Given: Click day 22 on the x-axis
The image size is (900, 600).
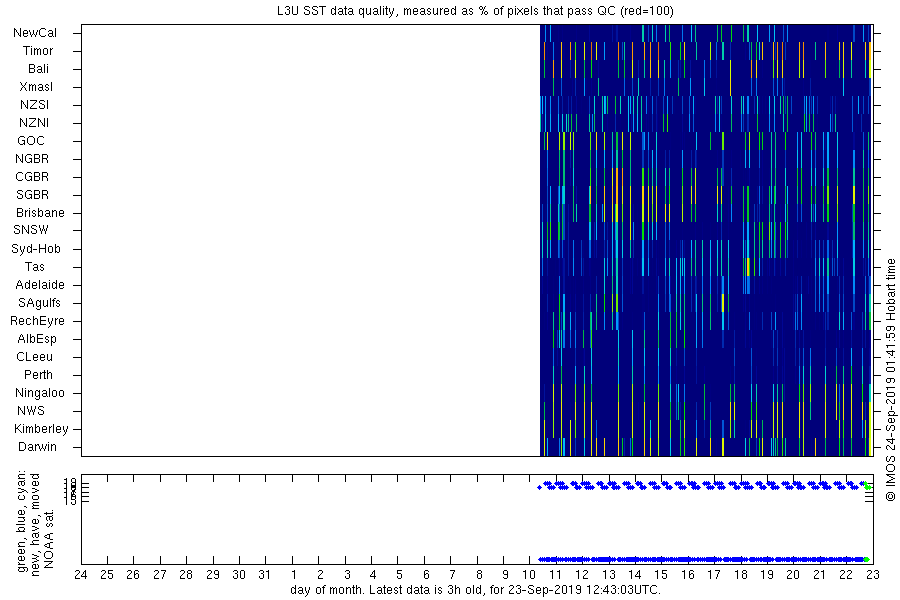Looking at the screenshot, I should pos(845,575).
